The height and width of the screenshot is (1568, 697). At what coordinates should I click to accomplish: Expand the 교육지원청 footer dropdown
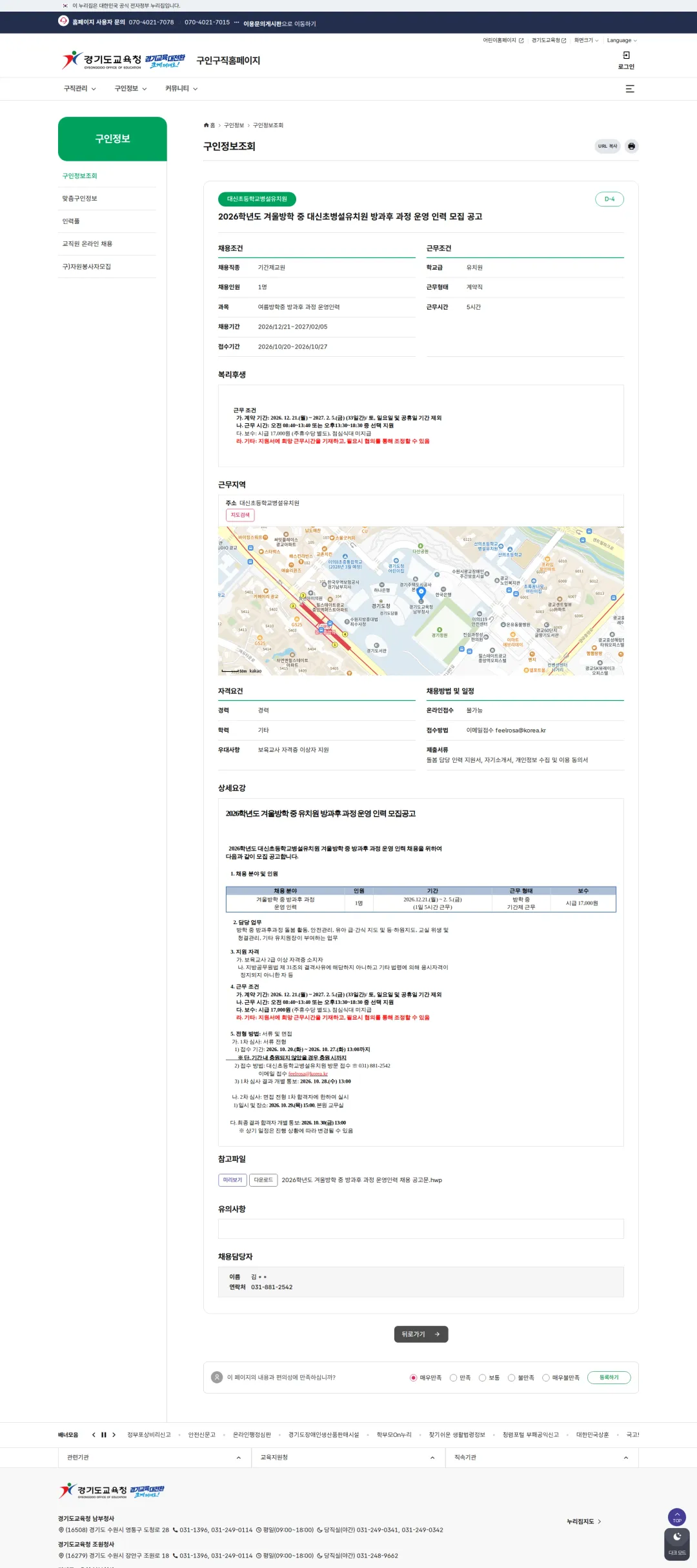[348, 1458]
